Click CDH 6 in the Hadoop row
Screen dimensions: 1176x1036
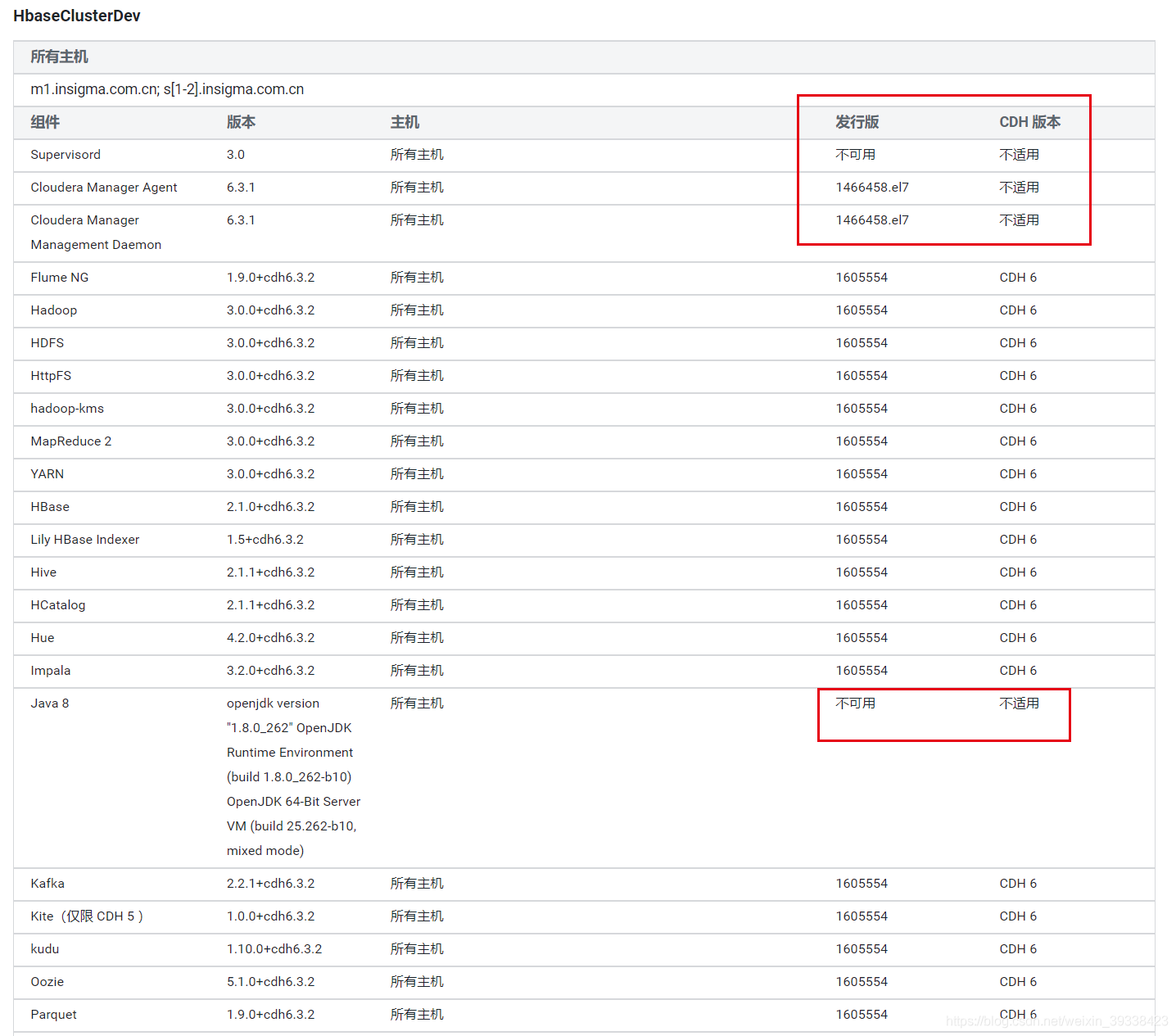pyautogui.click(x=1018, y=310)
